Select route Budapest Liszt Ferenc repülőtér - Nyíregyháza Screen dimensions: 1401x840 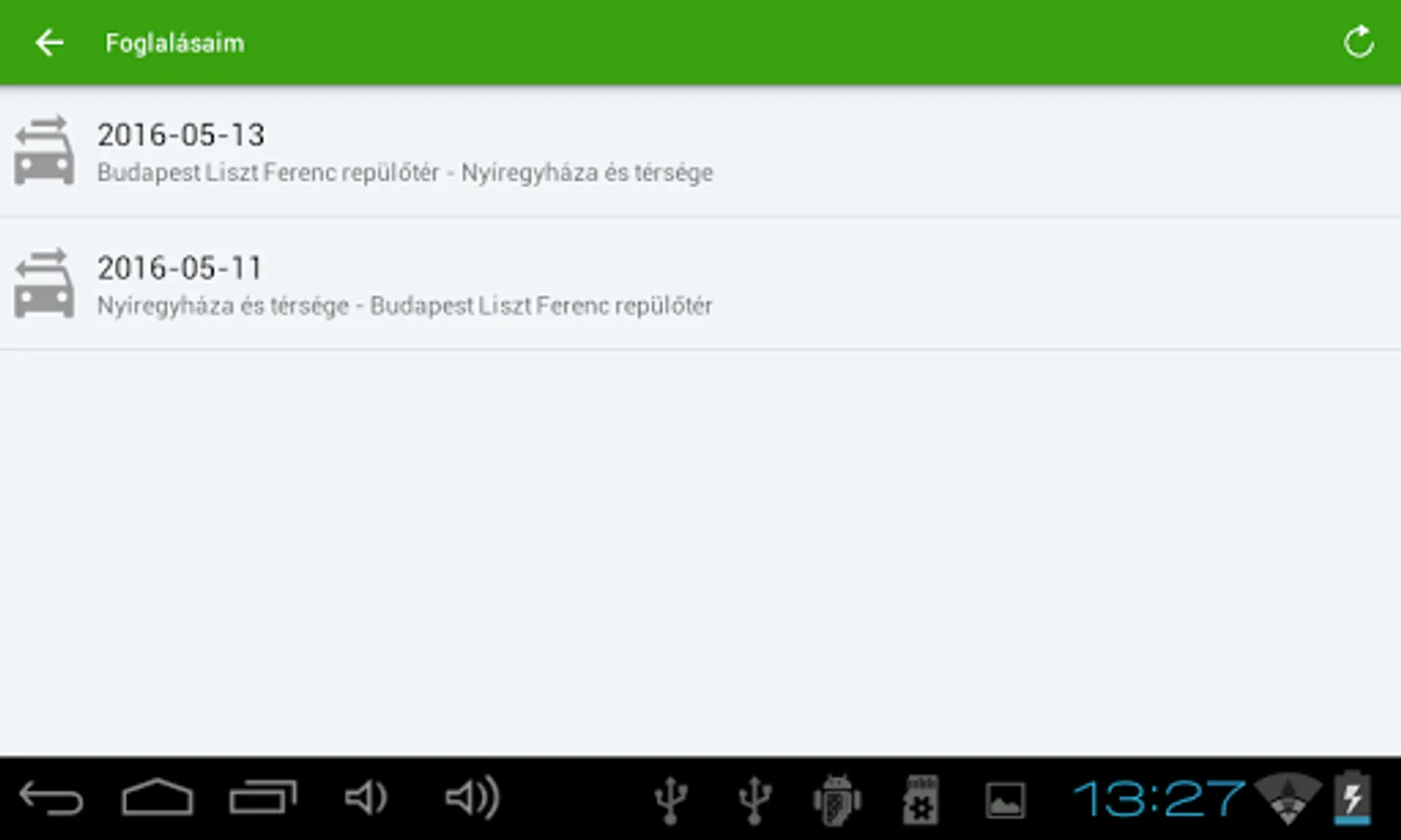[x=405, y=173]
